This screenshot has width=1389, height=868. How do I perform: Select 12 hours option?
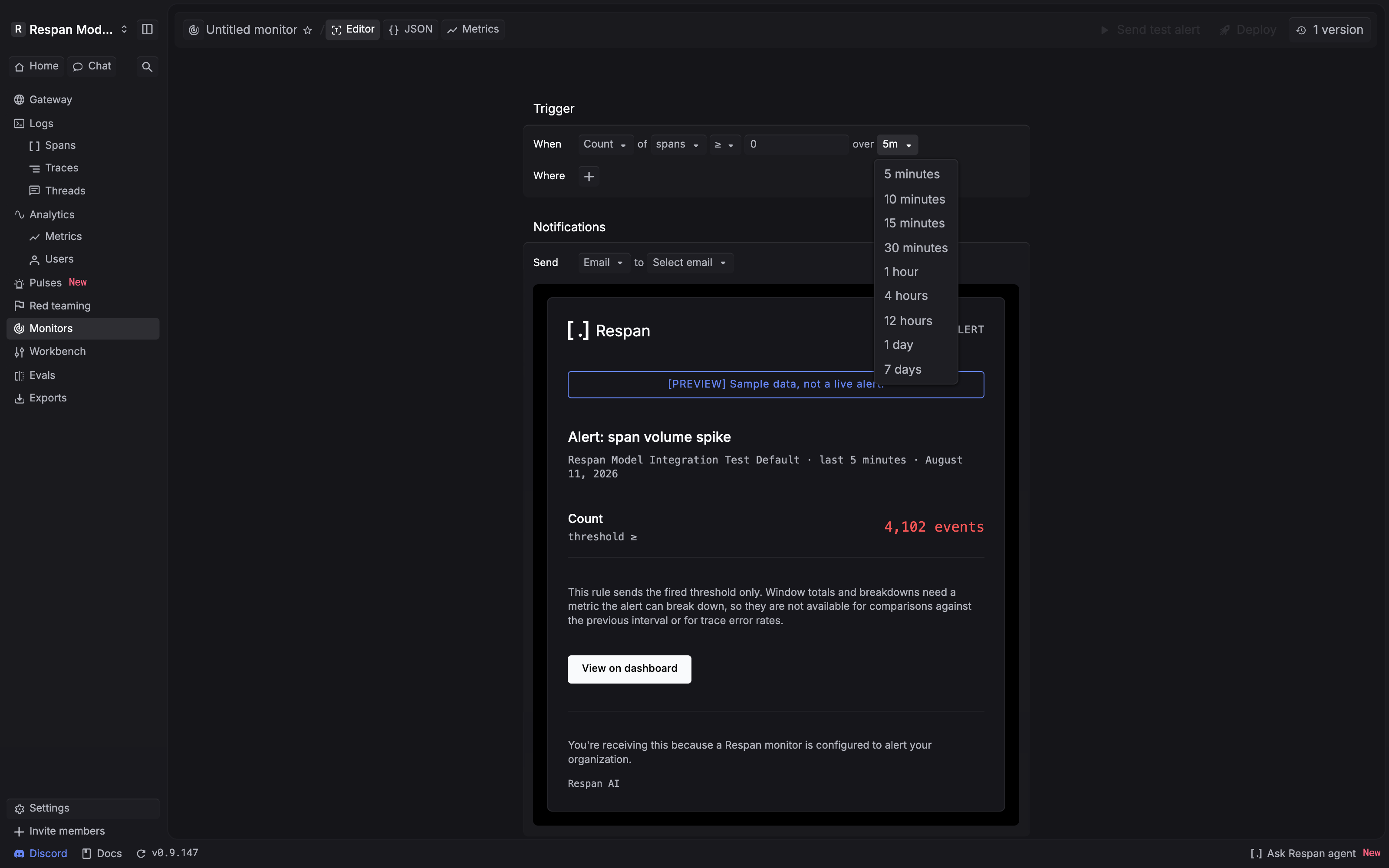(x=915, y=322)
